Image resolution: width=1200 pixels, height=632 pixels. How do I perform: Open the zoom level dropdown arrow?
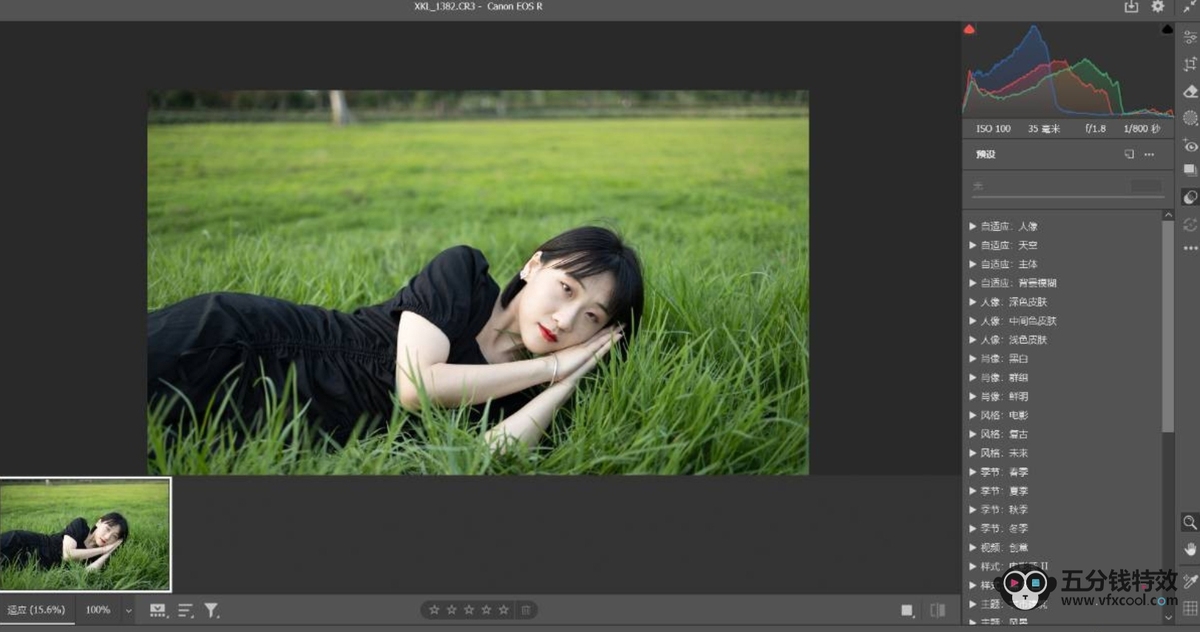(x=128, y=610)
